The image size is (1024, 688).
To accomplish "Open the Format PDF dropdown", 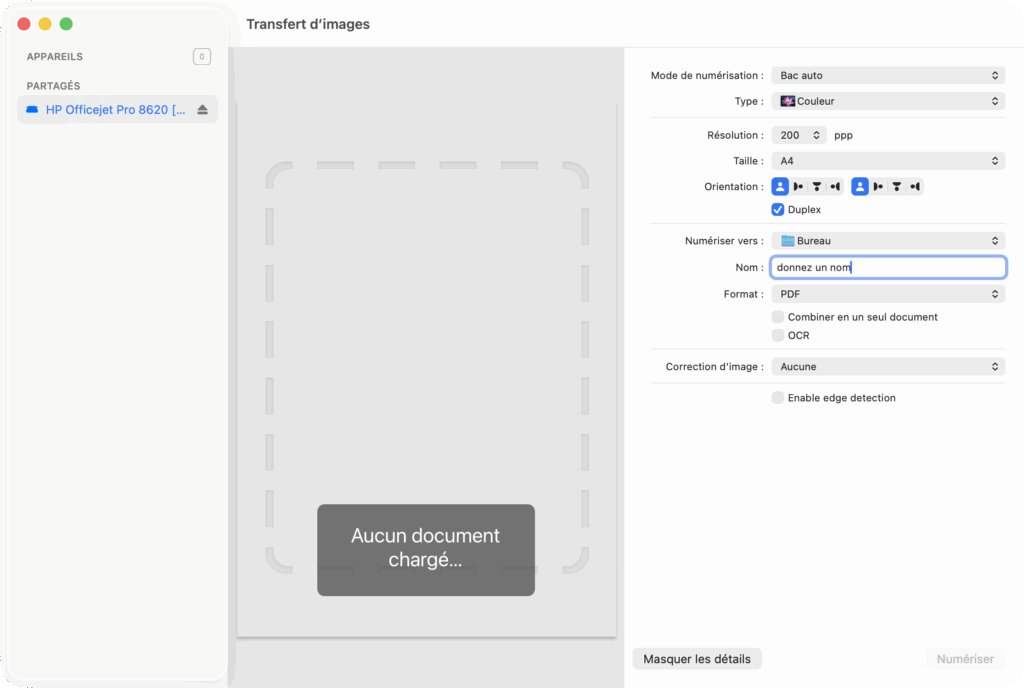I will coord(888,294).
